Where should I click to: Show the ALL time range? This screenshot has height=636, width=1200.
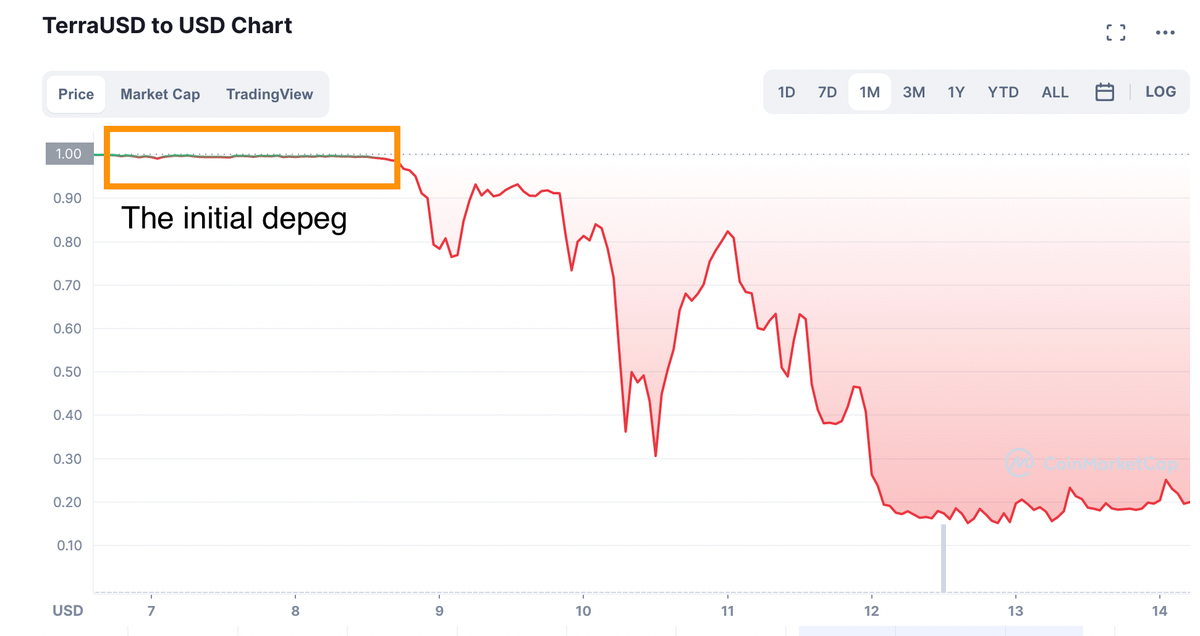point(1055,92)
